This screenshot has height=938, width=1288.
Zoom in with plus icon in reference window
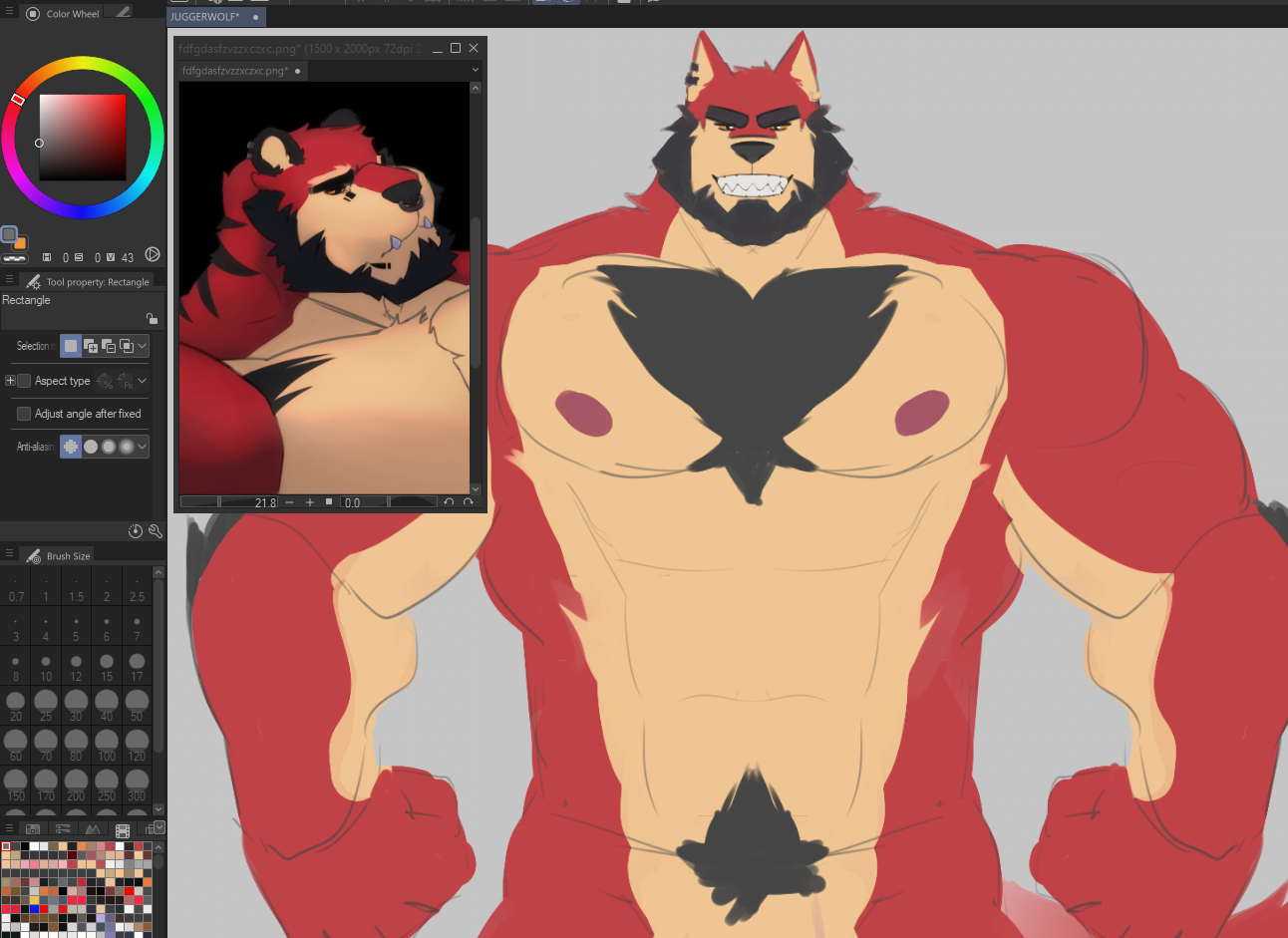(310, 502)
